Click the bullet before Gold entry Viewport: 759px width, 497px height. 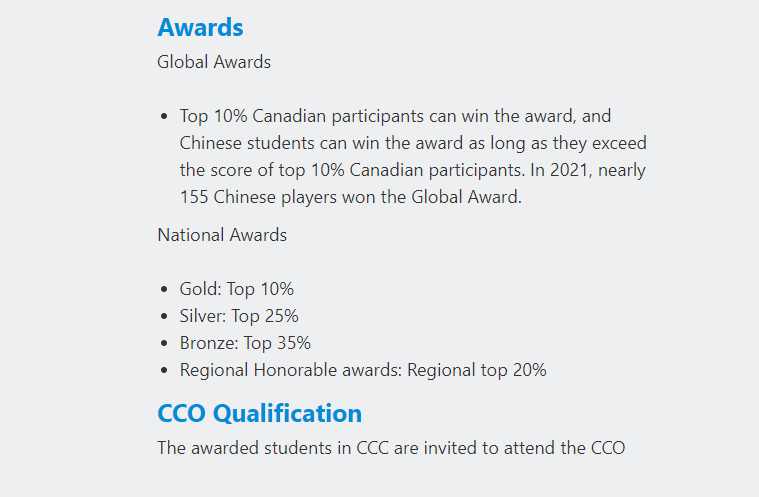coord(164,289)
